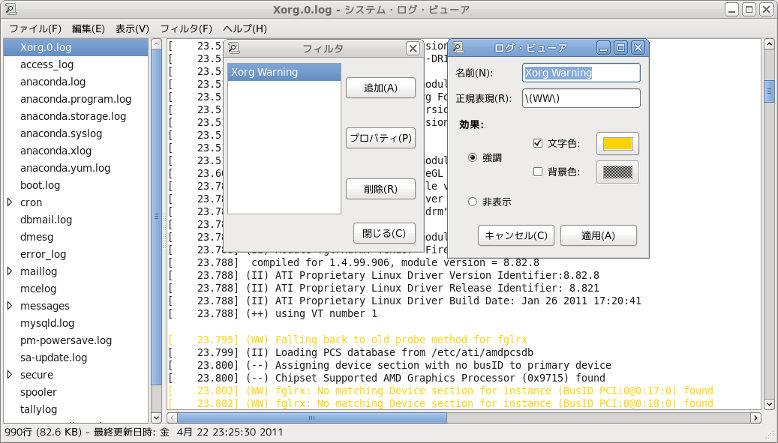Click the log pane scrollbar's up arrow
Image resolution: width=778 pixels, height=443 pixels.
[x=770, y=46]
